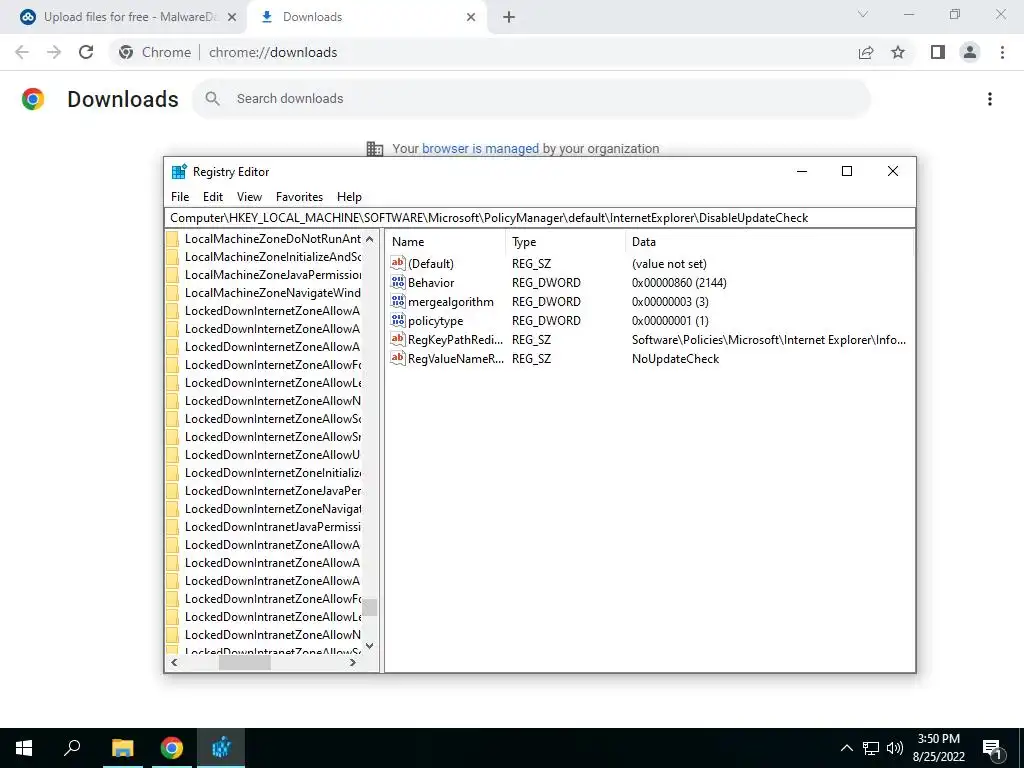Click the policytype DWORD icon

tap(398, 321)
